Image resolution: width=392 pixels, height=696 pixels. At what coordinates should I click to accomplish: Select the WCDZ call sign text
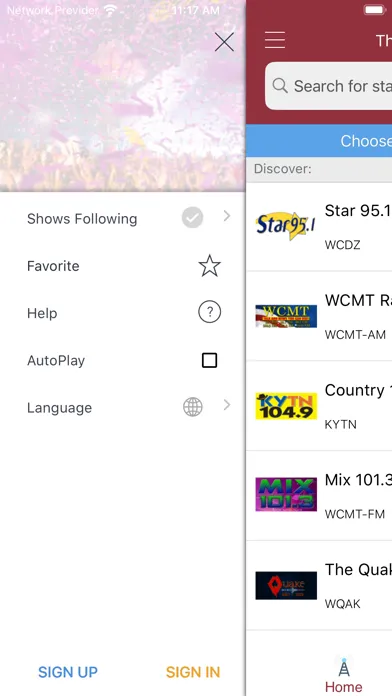point(342,245)
